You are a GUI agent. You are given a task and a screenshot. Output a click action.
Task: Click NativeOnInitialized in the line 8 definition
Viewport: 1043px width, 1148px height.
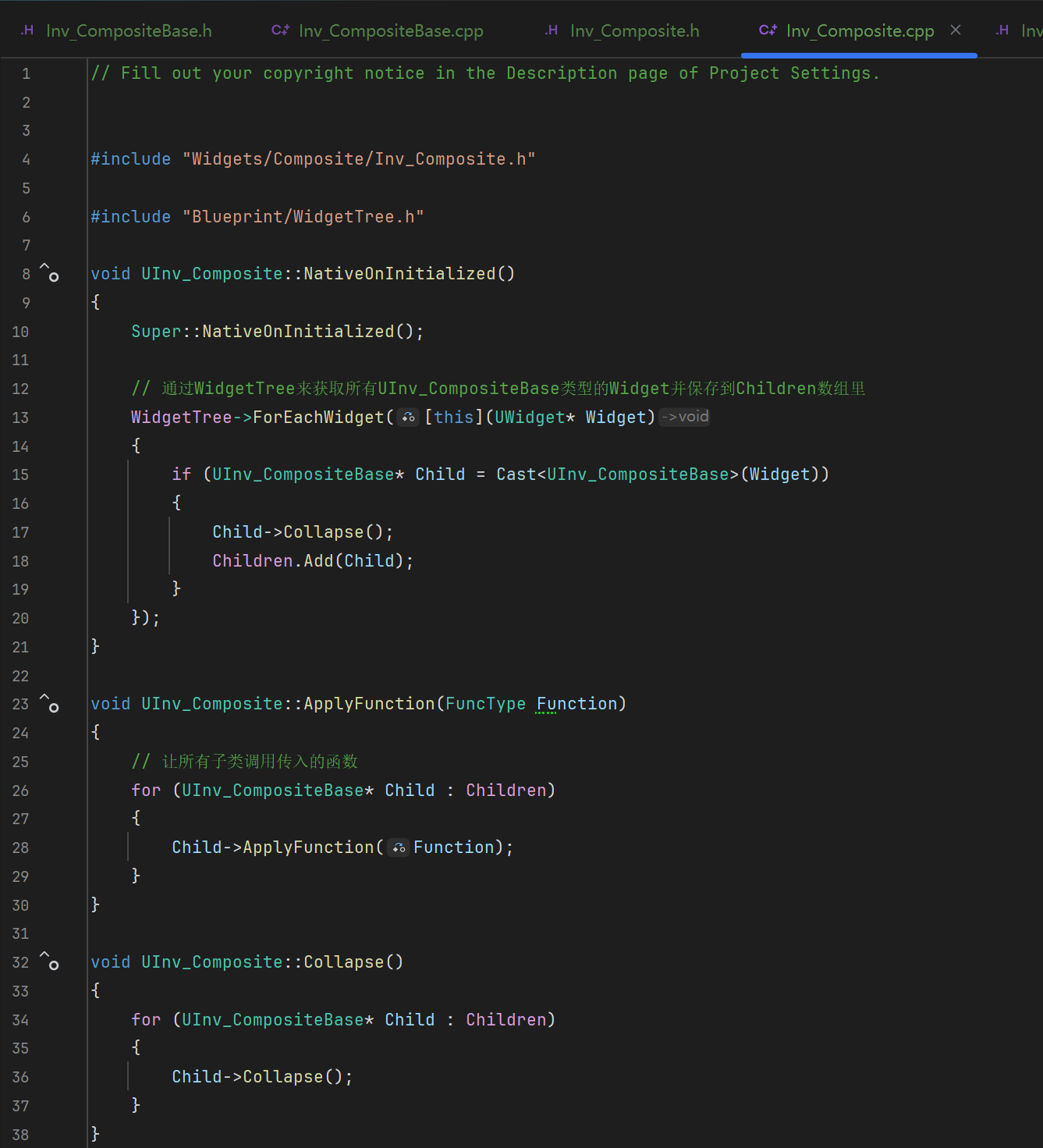click(399, 274)
